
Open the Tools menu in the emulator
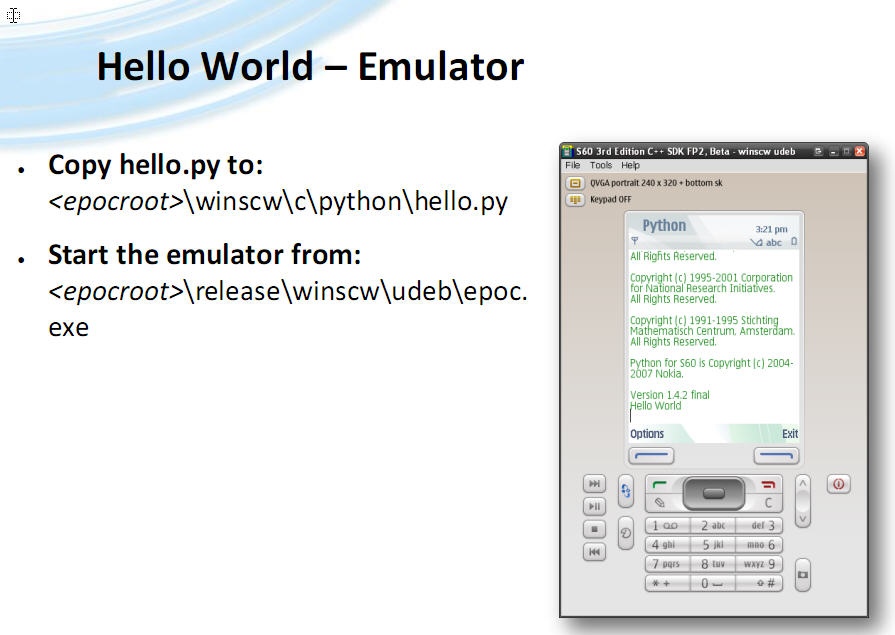tap(600, 165)
